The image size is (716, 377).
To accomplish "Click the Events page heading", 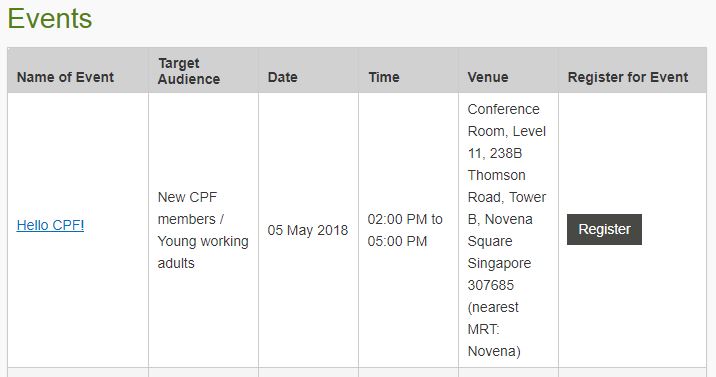I will 50,19.
